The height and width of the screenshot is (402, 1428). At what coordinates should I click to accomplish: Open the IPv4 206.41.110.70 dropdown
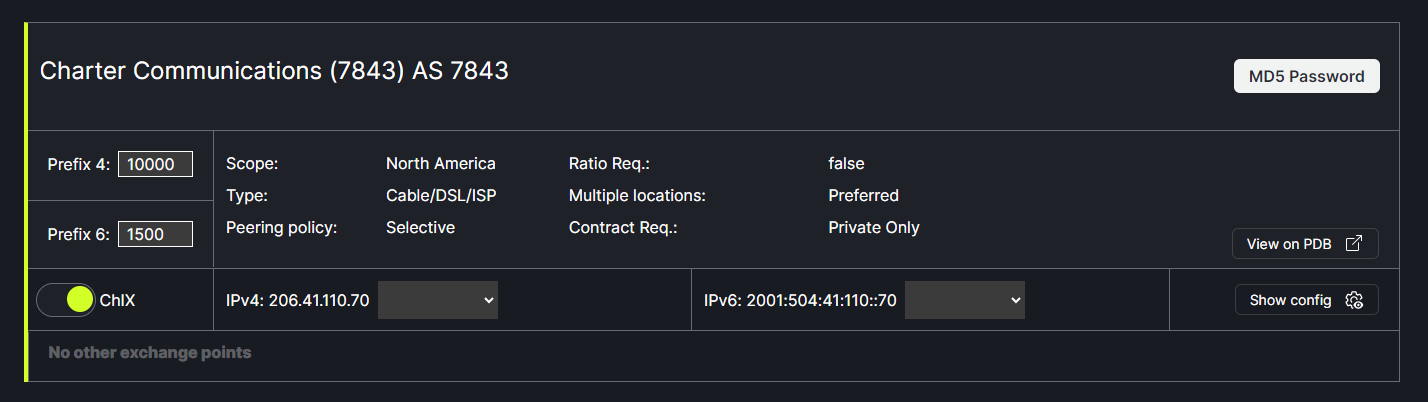click(438, 300)
